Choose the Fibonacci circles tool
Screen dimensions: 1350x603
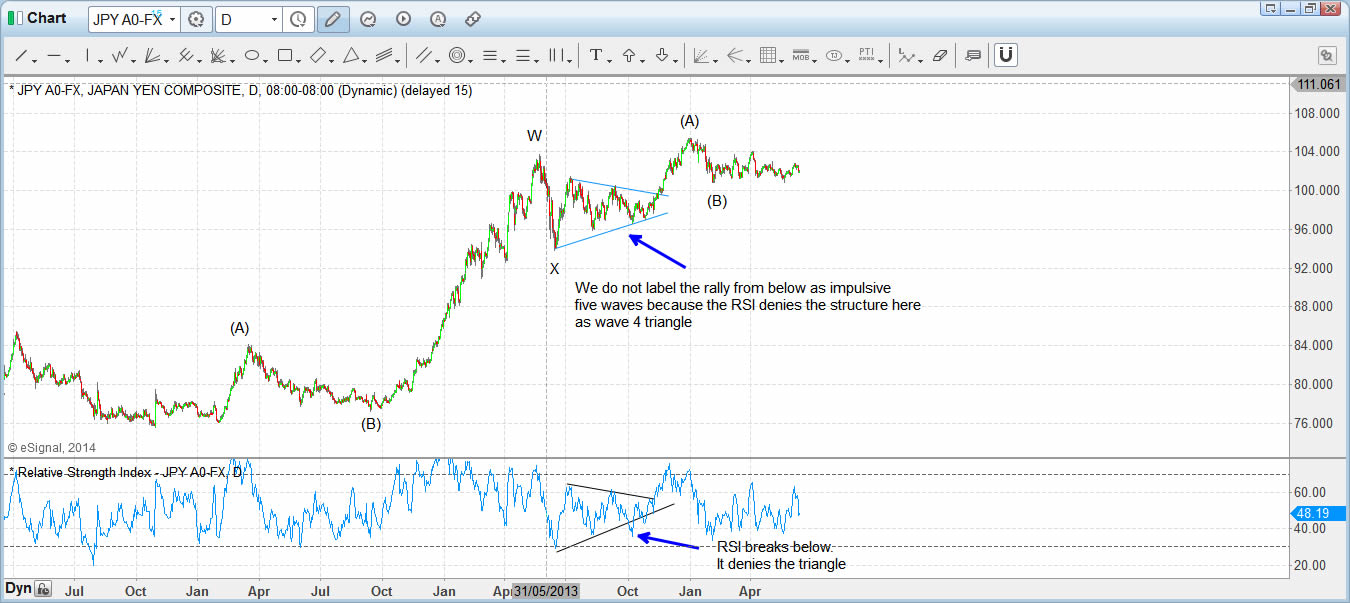click(457, 56)
